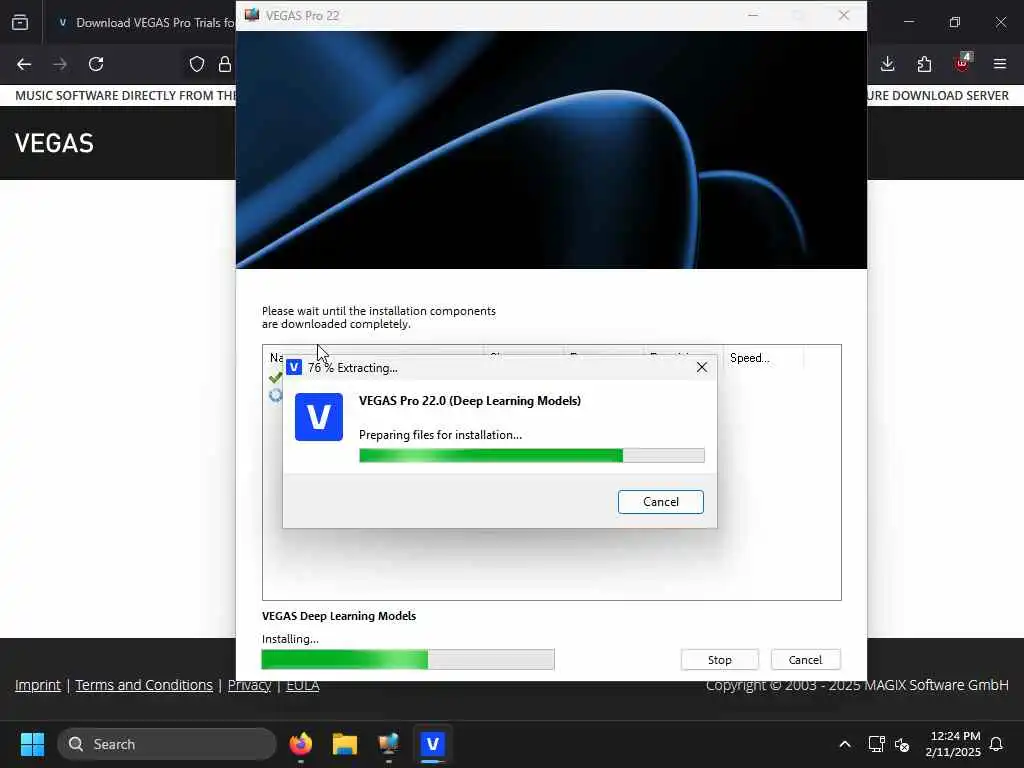Click the network status tray icon
1024x768 pixels.
coord(876,744)
